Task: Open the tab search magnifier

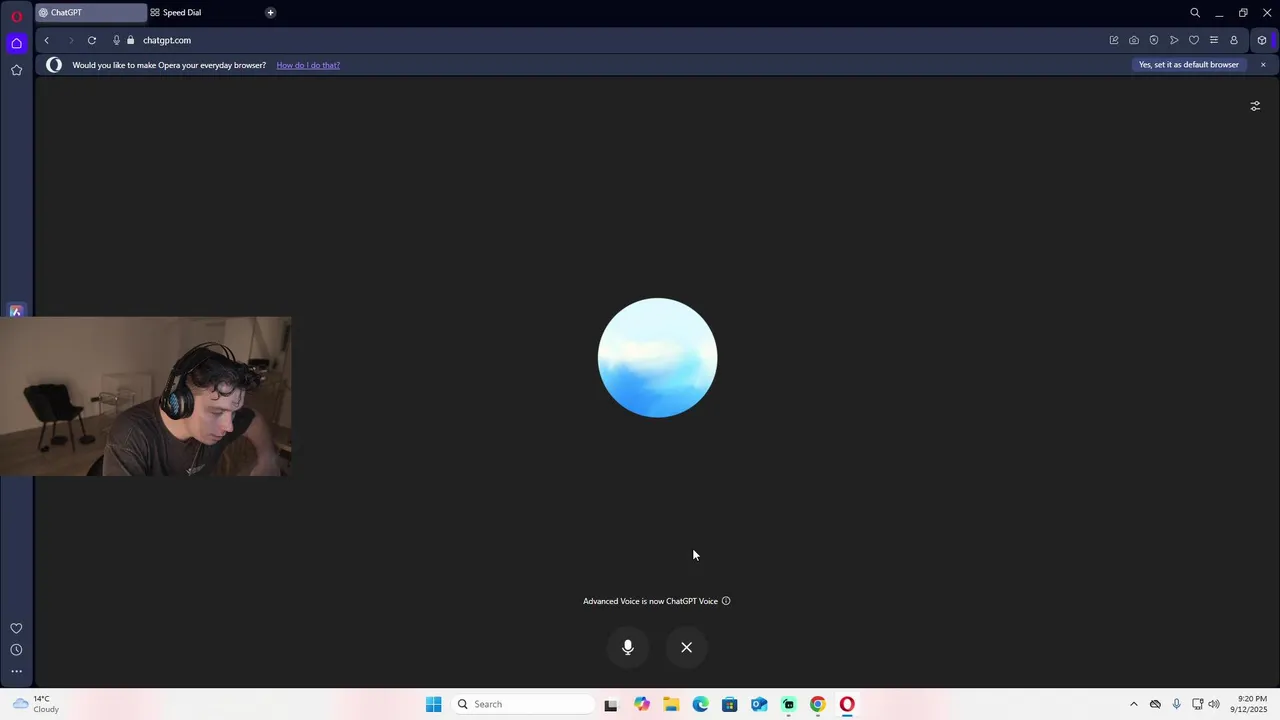Action: [1195, 13]
